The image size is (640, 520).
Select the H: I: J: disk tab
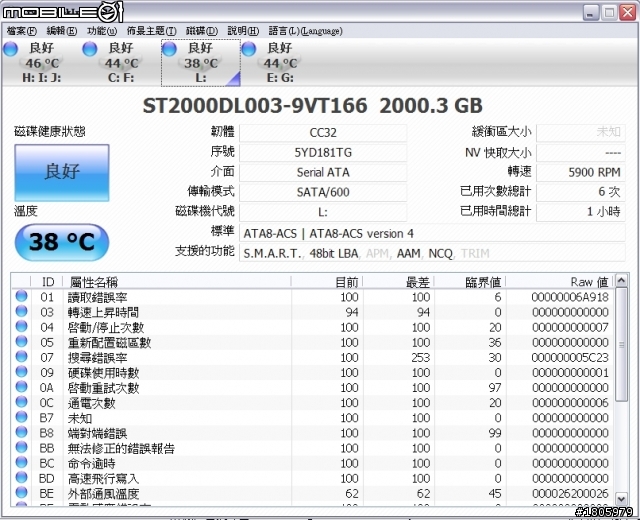41,62
